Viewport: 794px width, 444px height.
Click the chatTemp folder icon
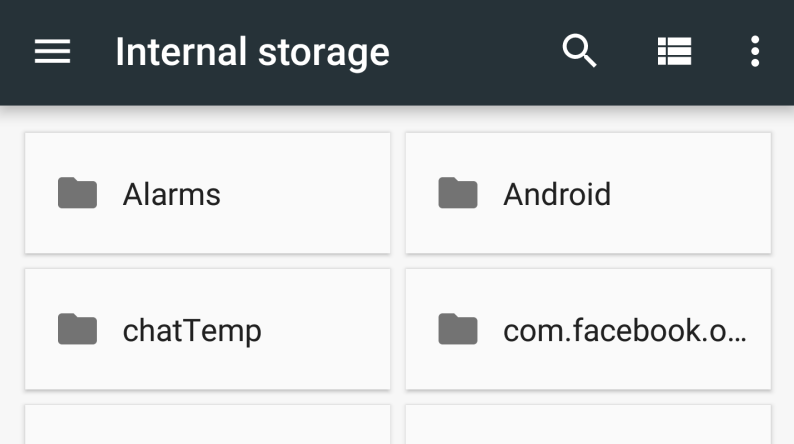pos(77,329)
